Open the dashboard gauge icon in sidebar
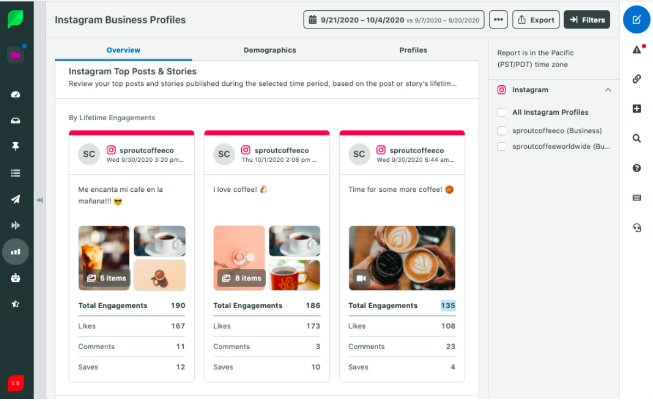Screen dimensions: 653x401 pyautogui.click(x=15, y=95)
